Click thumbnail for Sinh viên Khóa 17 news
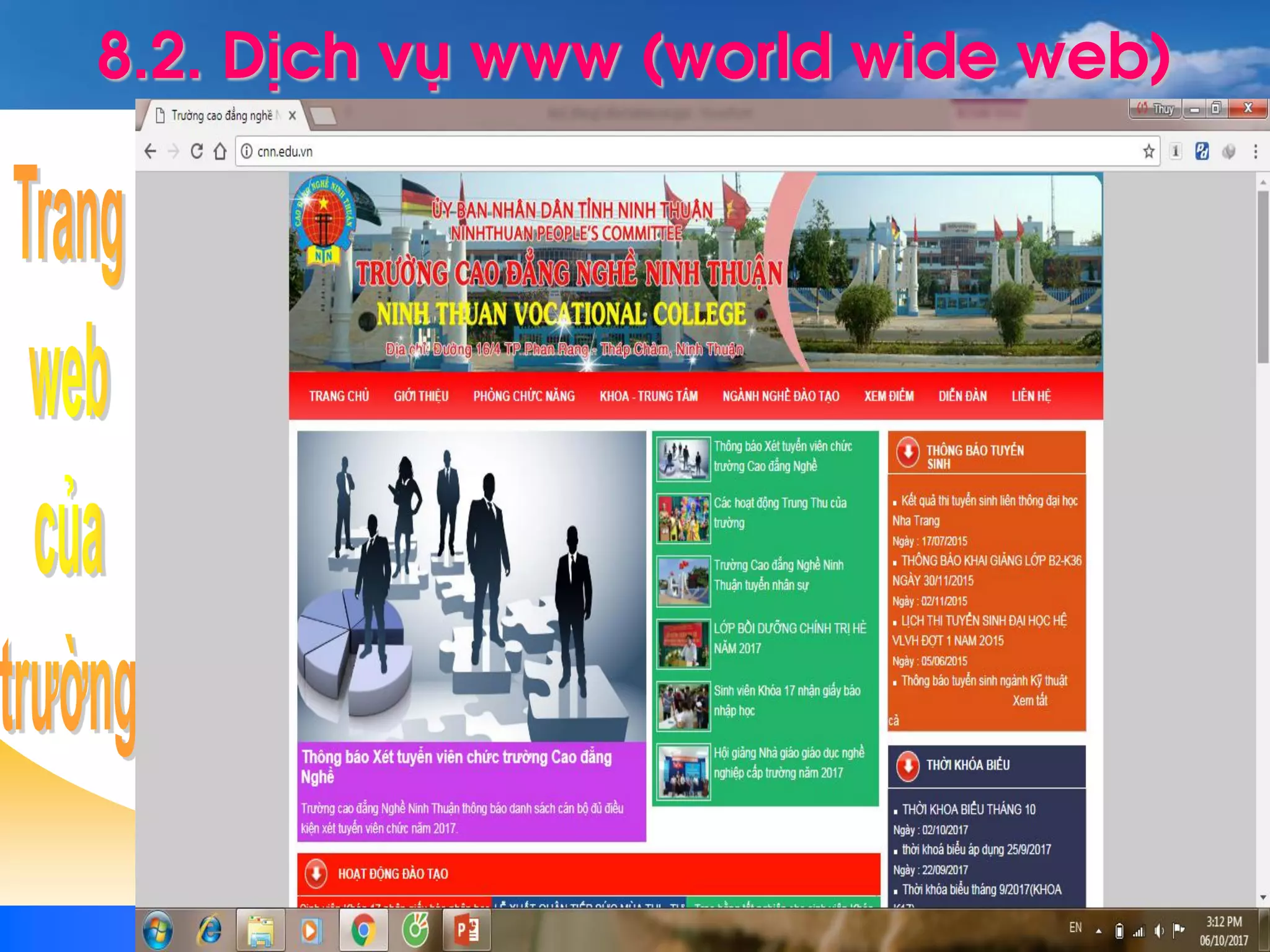 [683, 707]
